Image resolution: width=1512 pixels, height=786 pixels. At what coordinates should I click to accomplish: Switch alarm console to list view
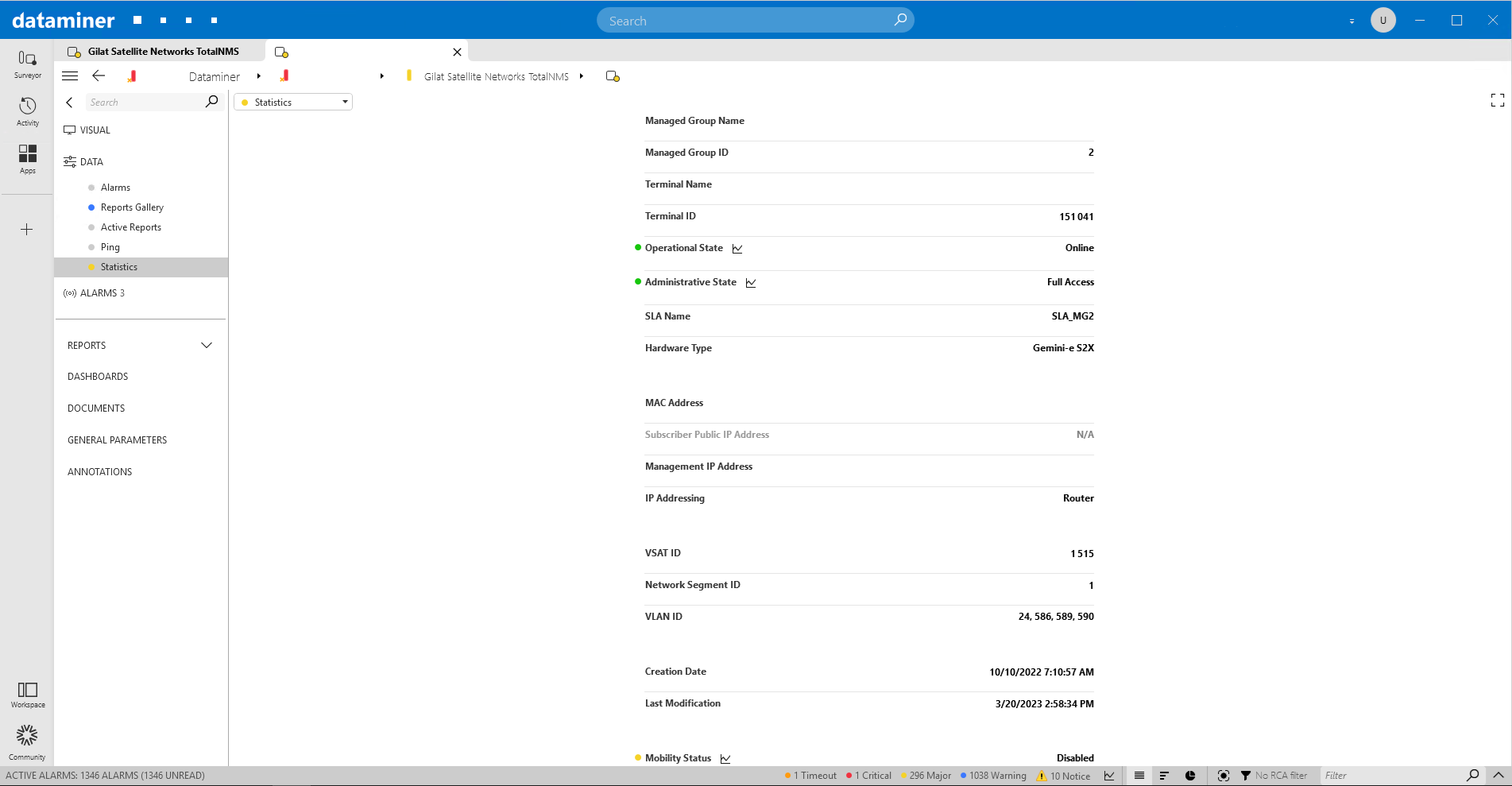1139,776
